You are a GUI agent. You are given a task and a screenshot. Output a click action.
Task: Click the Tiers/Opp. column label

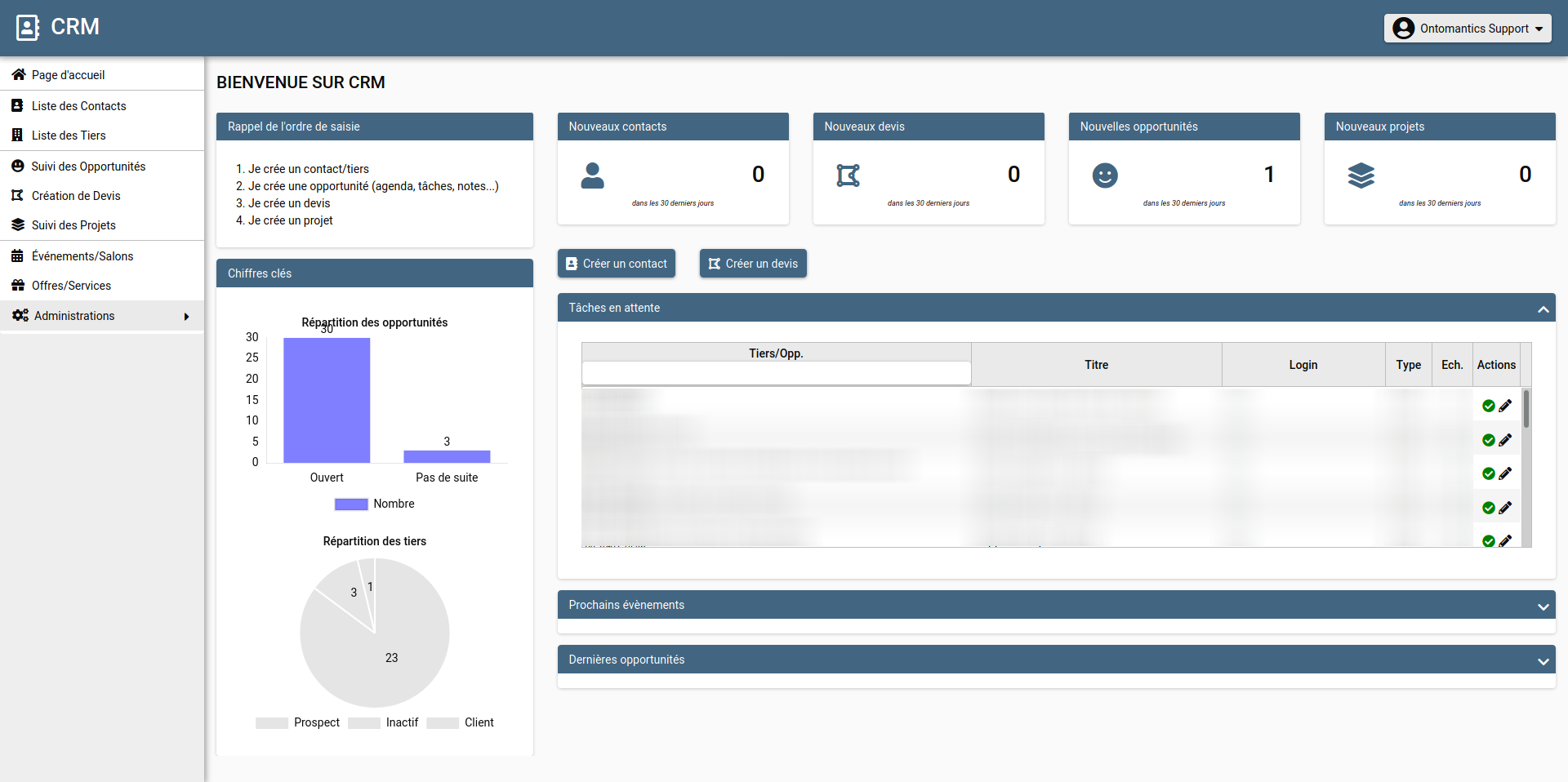(x=776, y=353)
